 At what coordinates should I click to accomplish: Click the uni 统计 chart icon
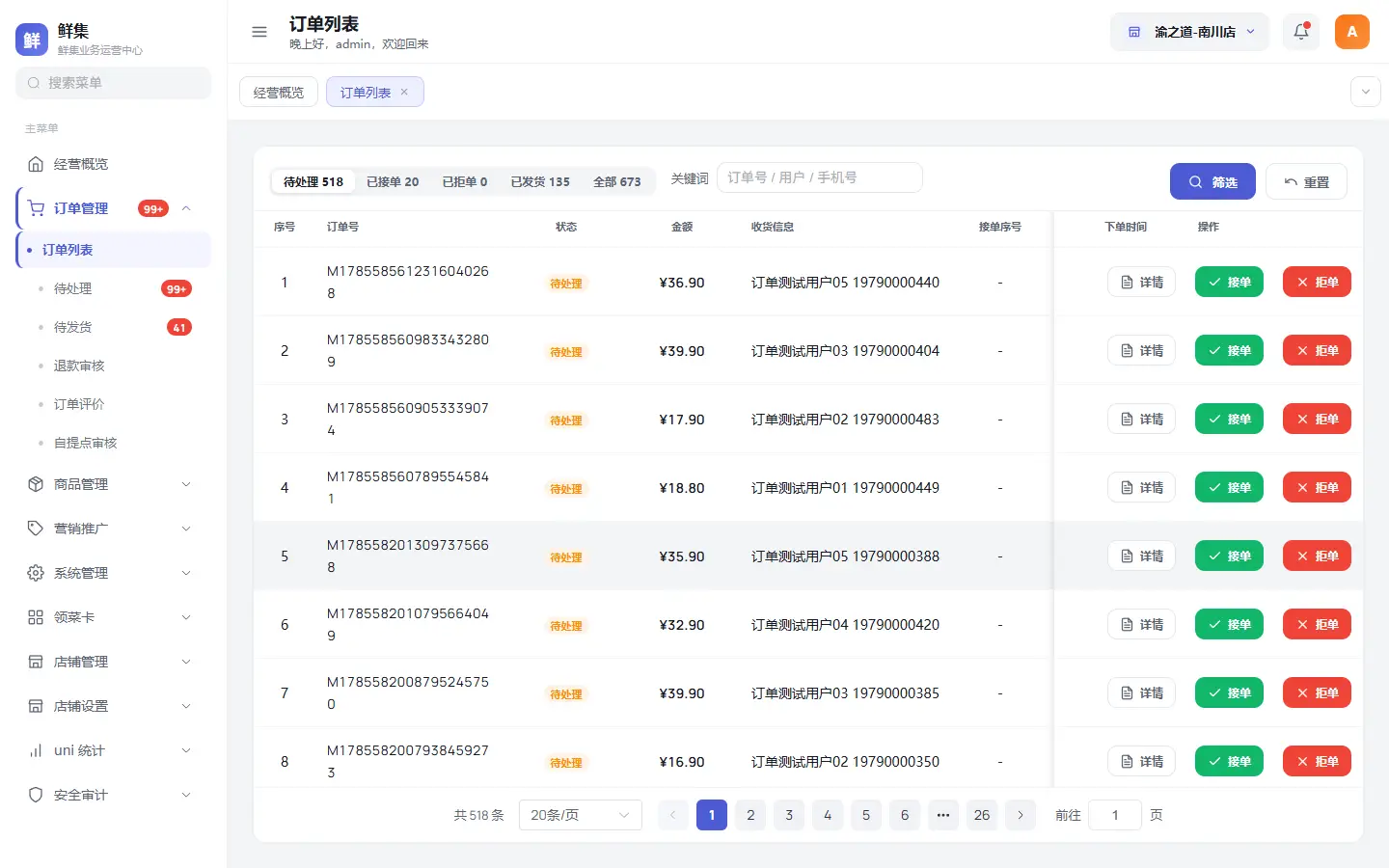coord(36,750)
